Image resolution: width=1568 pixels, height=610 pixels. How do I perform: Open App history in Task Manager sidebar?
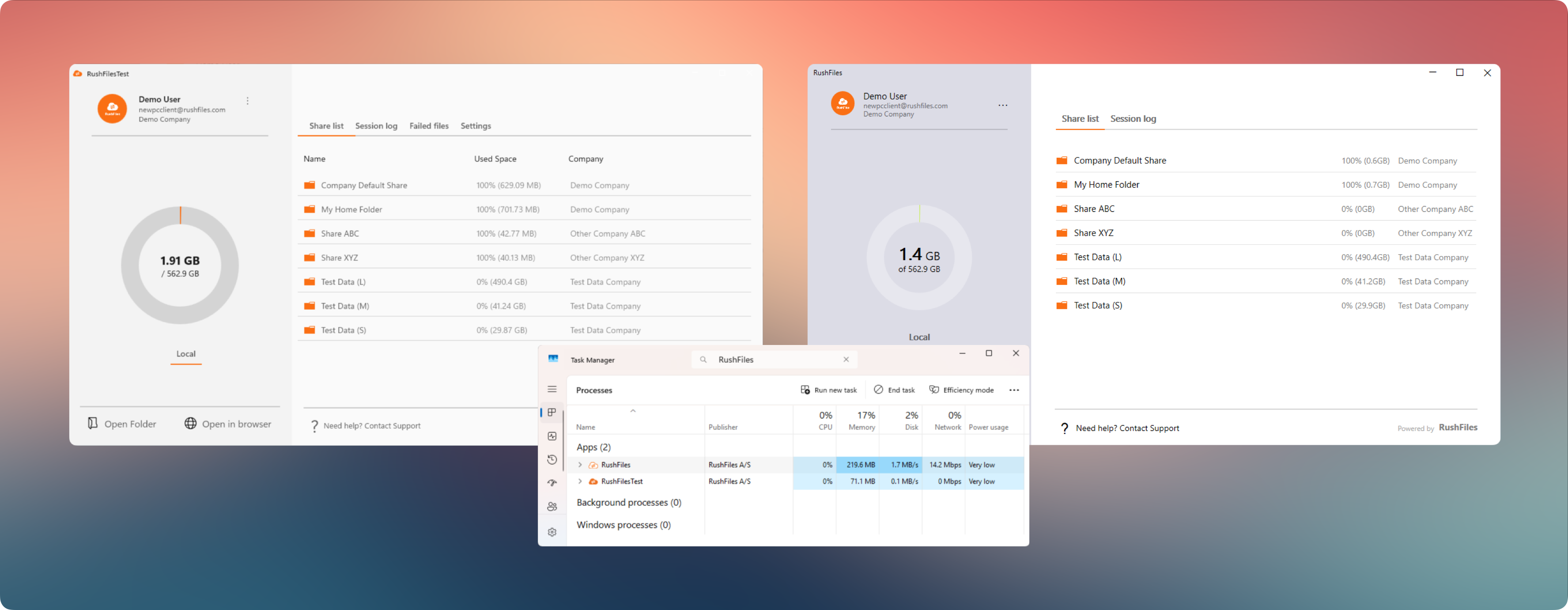click(552, 460)
